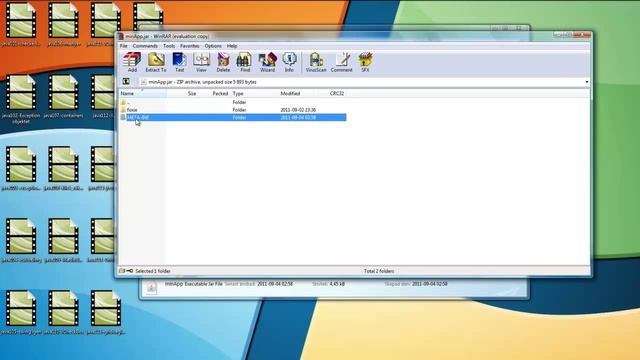Select the highlighted META-INF folder row
The height and width of the screenshot is (360, 640).
click(233, 118)
